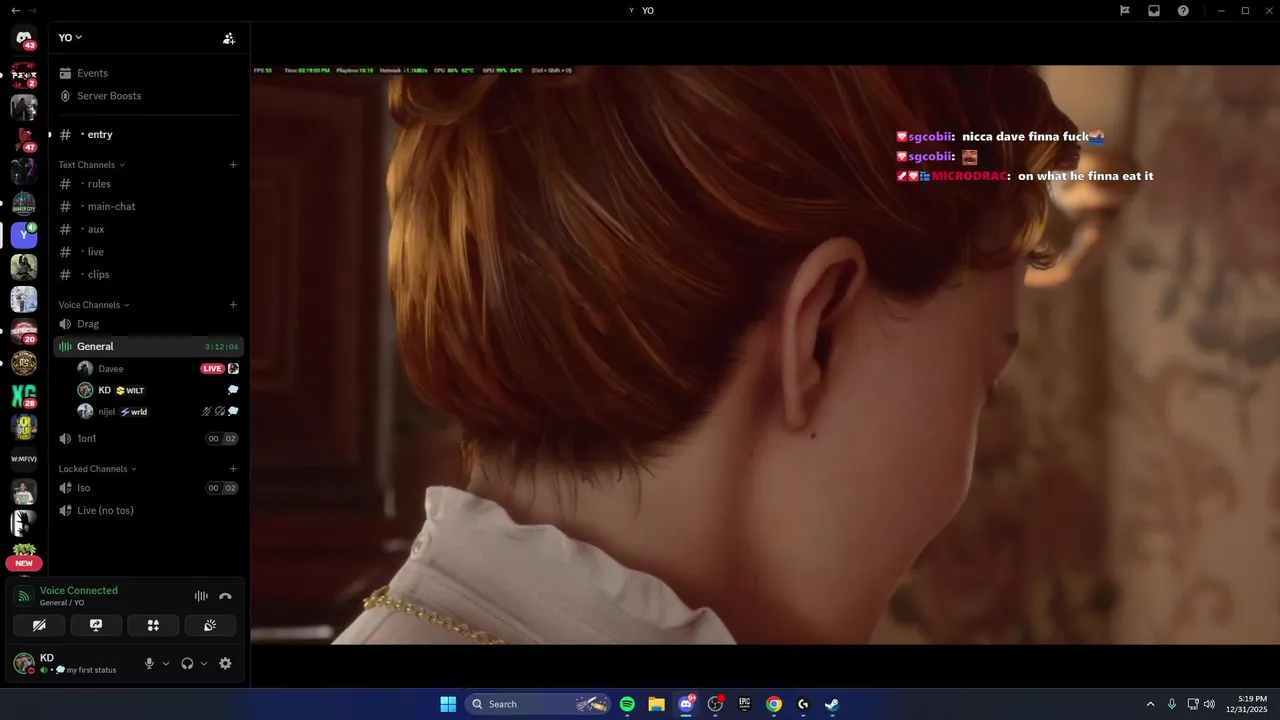Open microphone input options chevron
Screen dimensions: 1280x720
click(x=166, y=663)
